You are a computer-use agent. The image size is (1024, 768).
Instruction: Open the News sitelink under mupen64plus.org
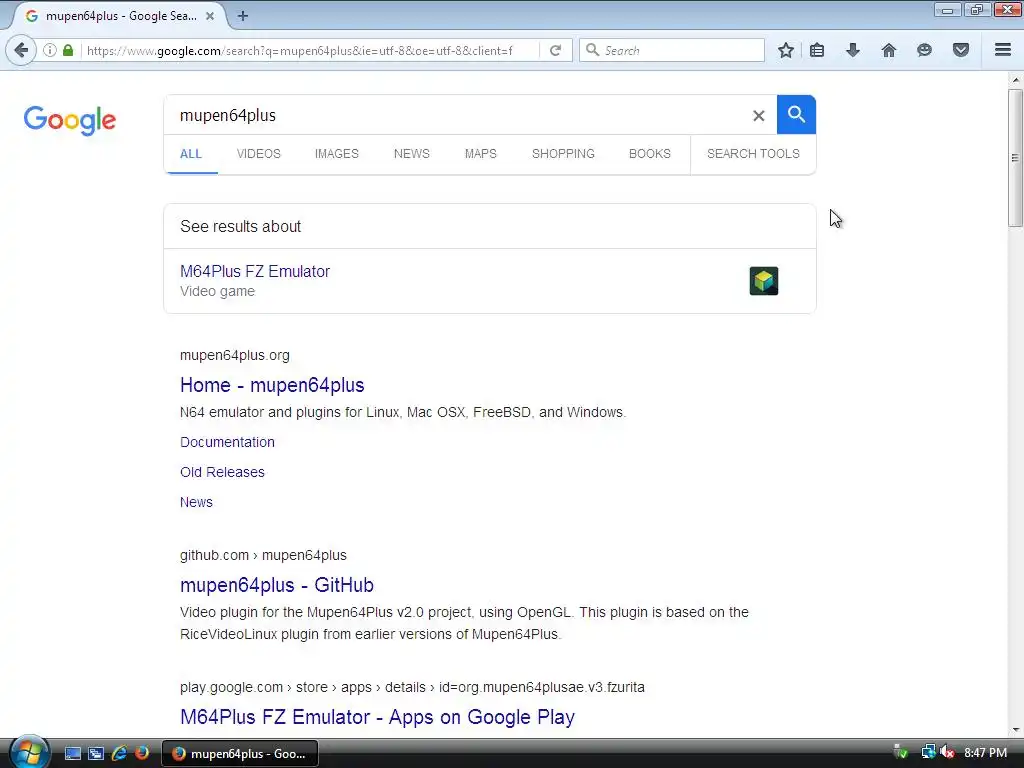pyautogui.click(x=197, y=502)
